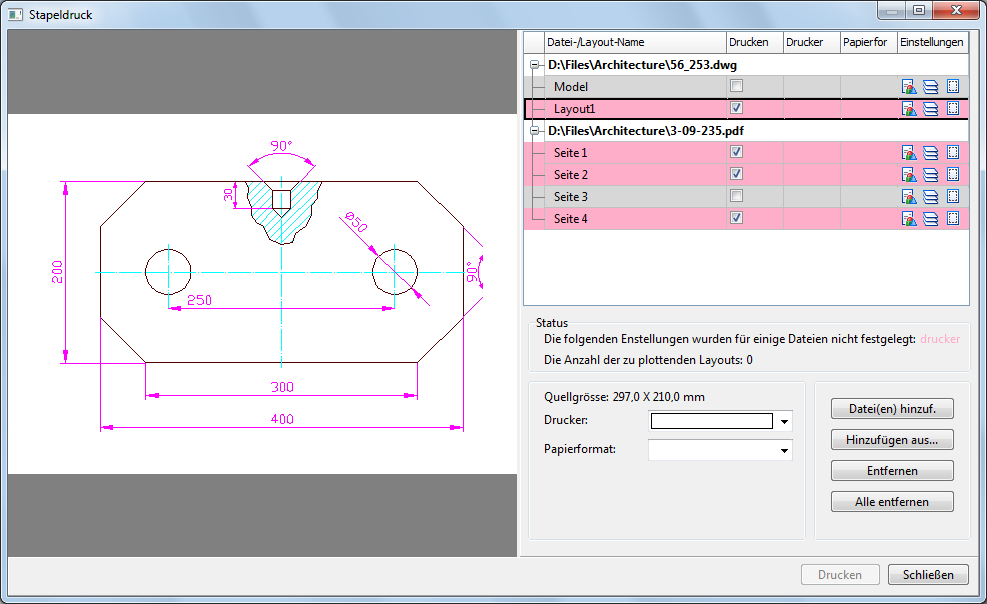Collapse the 3-09-235.pdf file node
This screenshot has height=604, width=987.
click(535, 131)
